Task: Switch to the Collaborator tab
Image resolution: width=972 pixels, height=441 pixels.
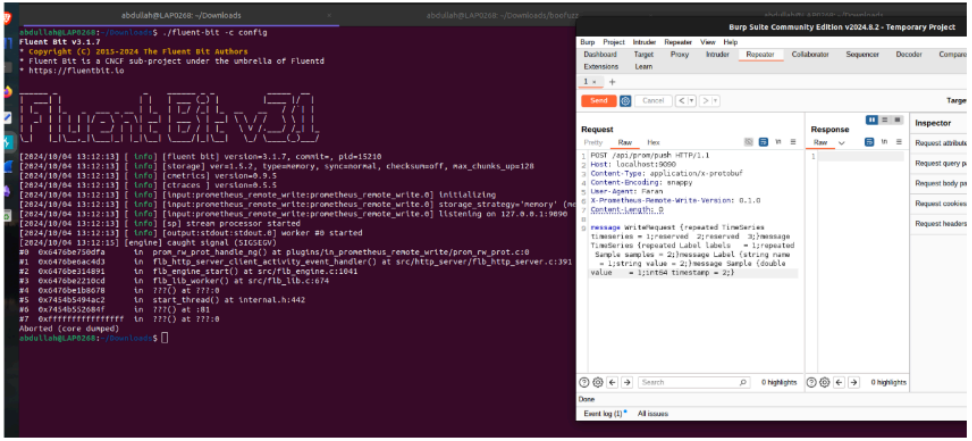Action: point(810,55)
